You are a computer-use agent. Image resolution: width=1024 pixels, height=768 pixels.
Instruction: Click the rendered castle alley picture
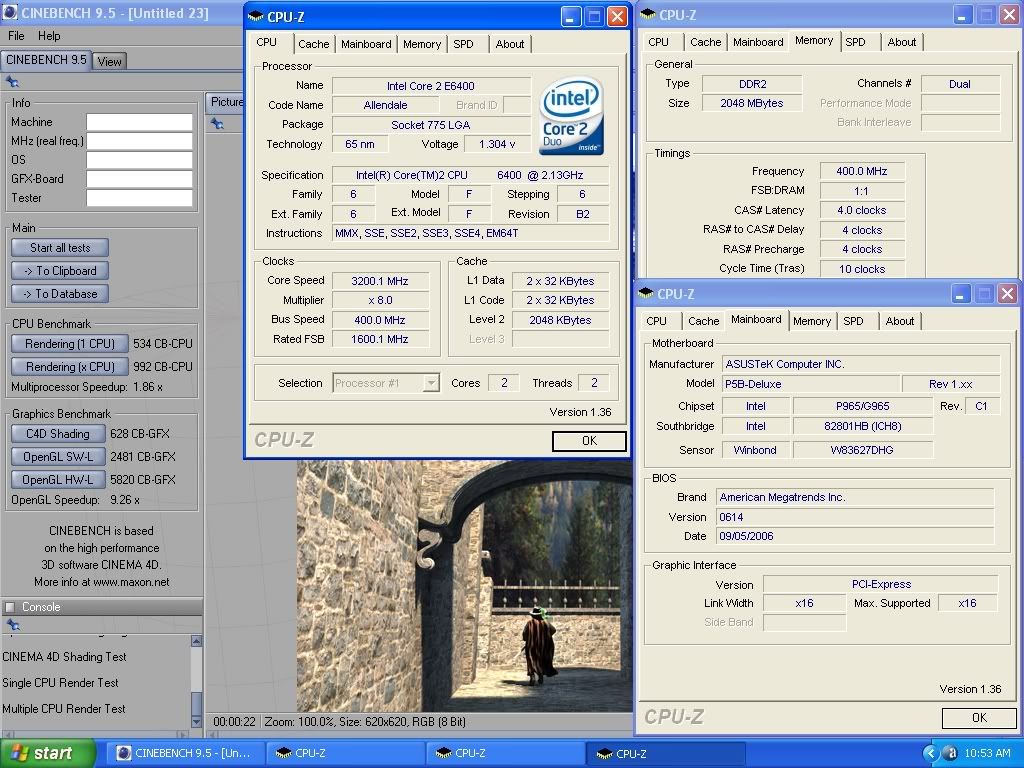click(x=464, y=586)
